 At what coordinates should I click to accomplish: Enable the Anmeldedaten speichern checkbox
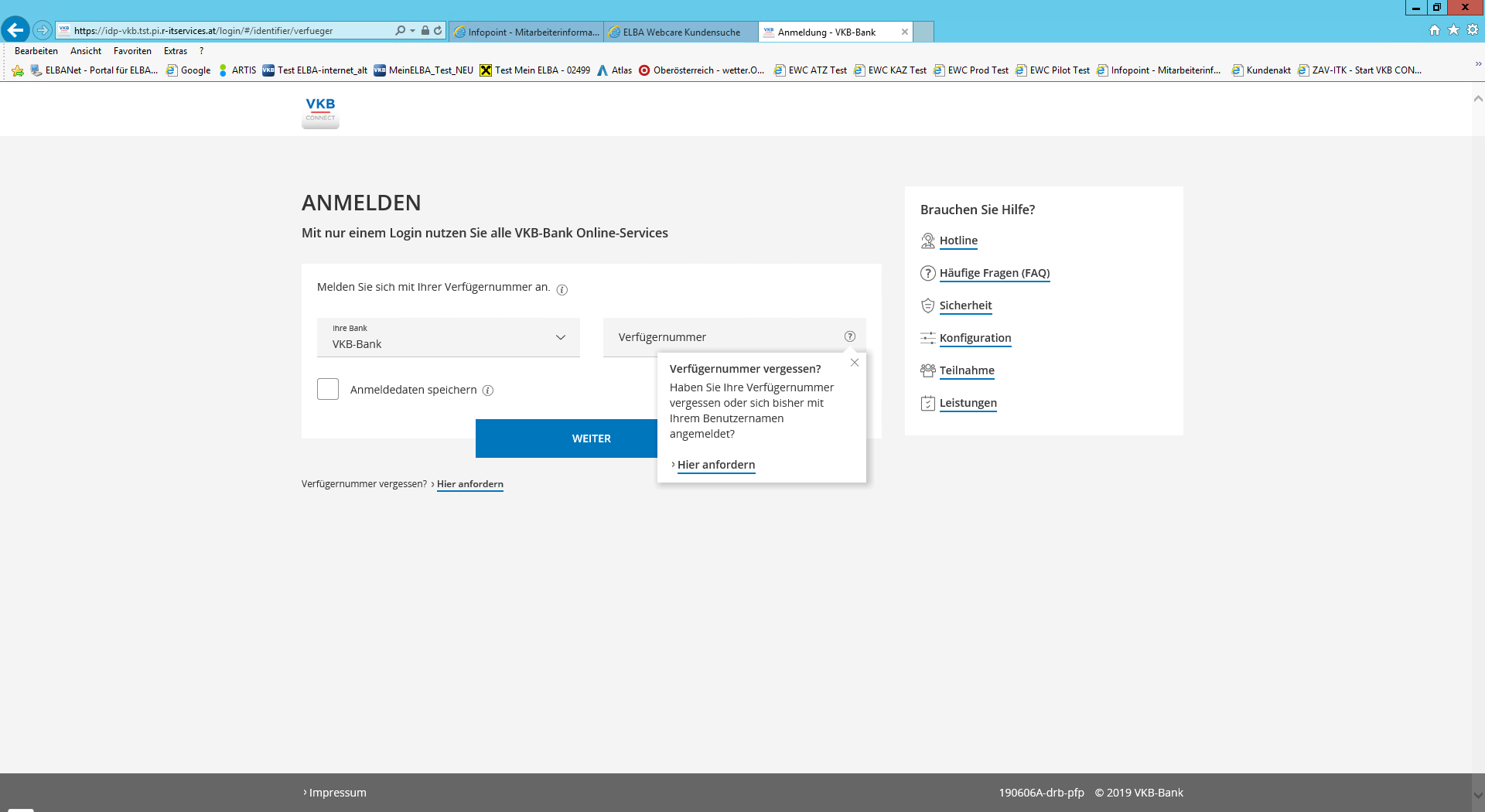point(328,389)
